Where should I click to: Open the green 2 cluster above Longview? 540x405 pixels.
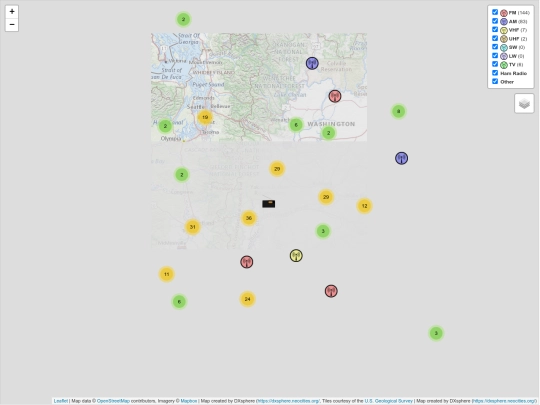[x=182, y=175]
